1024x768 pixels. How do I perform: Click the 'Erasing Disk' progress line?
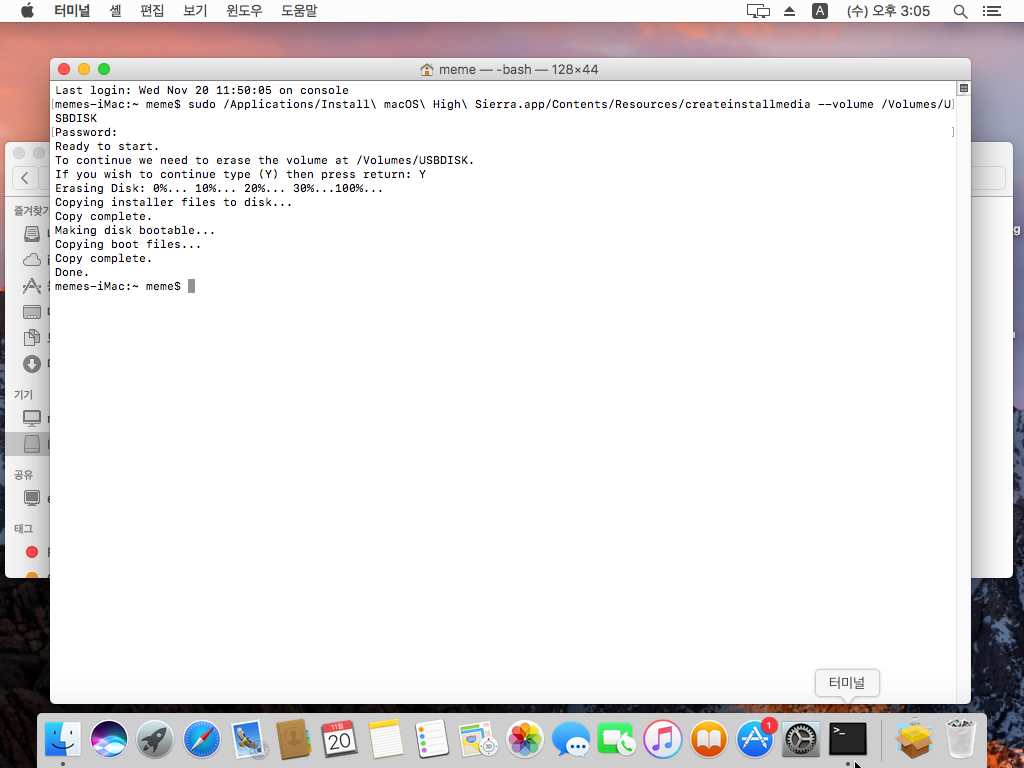(x=219, y=188)
